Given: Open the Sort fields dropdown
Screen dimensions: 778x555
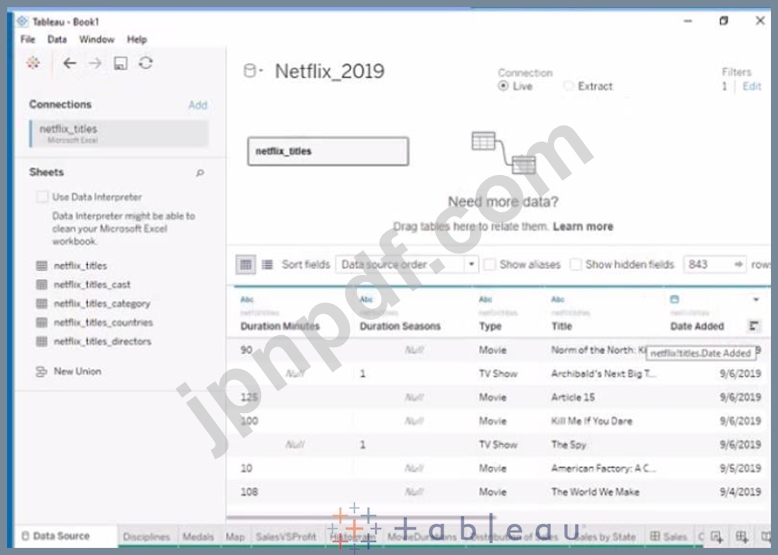Looking at the screenshot, I should (407, 265).
